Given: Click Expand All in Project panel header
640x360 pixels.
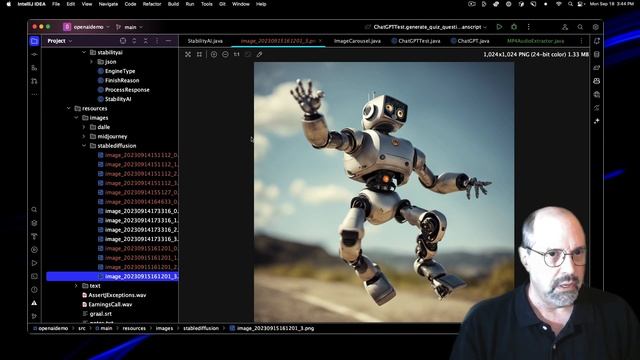Looking at the screenshot, I should [x=134, y=41].
